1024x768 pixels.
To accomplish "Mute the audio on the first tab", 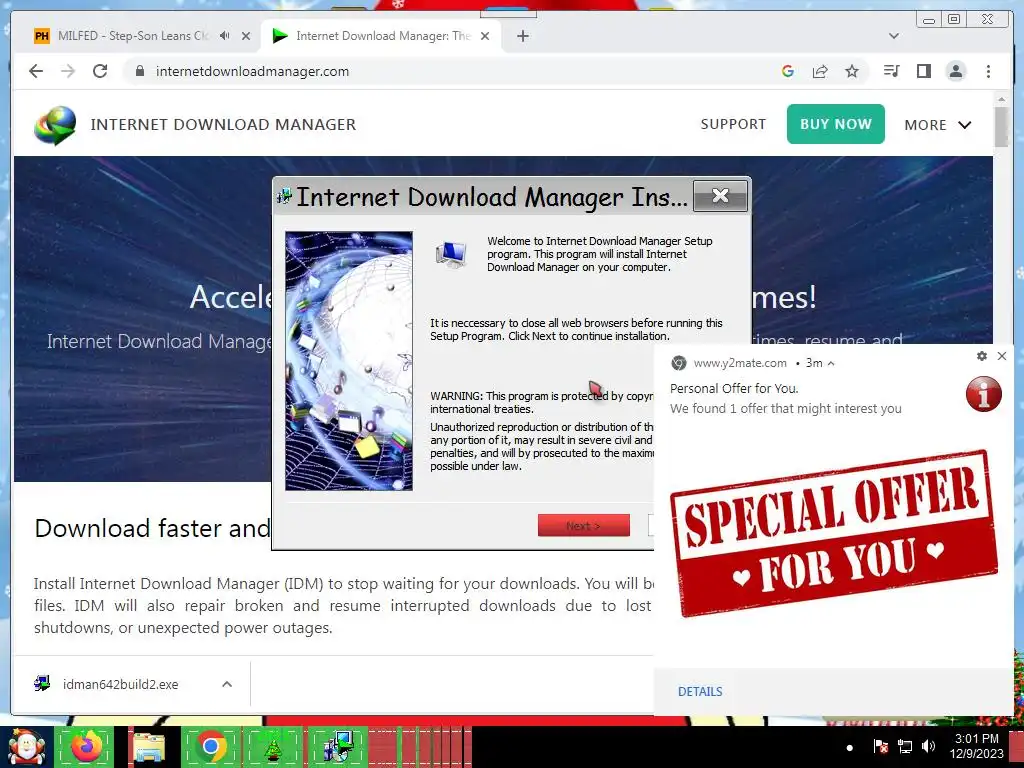I will click(225, 36).
